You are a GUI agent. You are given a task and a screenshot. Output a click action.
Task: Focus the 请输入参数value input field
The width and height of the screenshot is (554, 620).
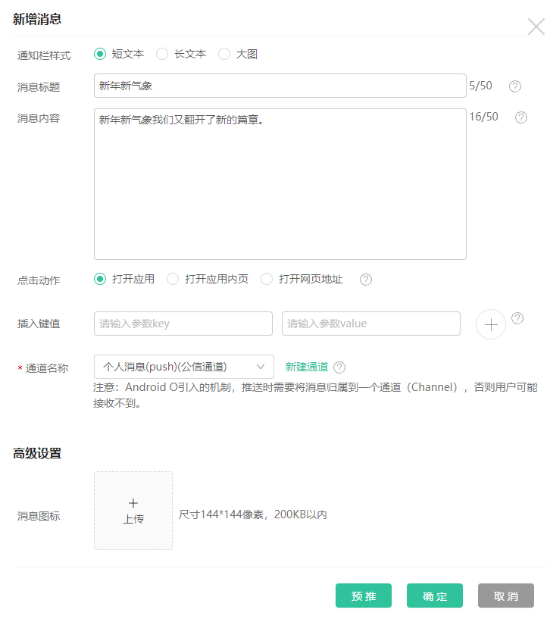[371, 323]
